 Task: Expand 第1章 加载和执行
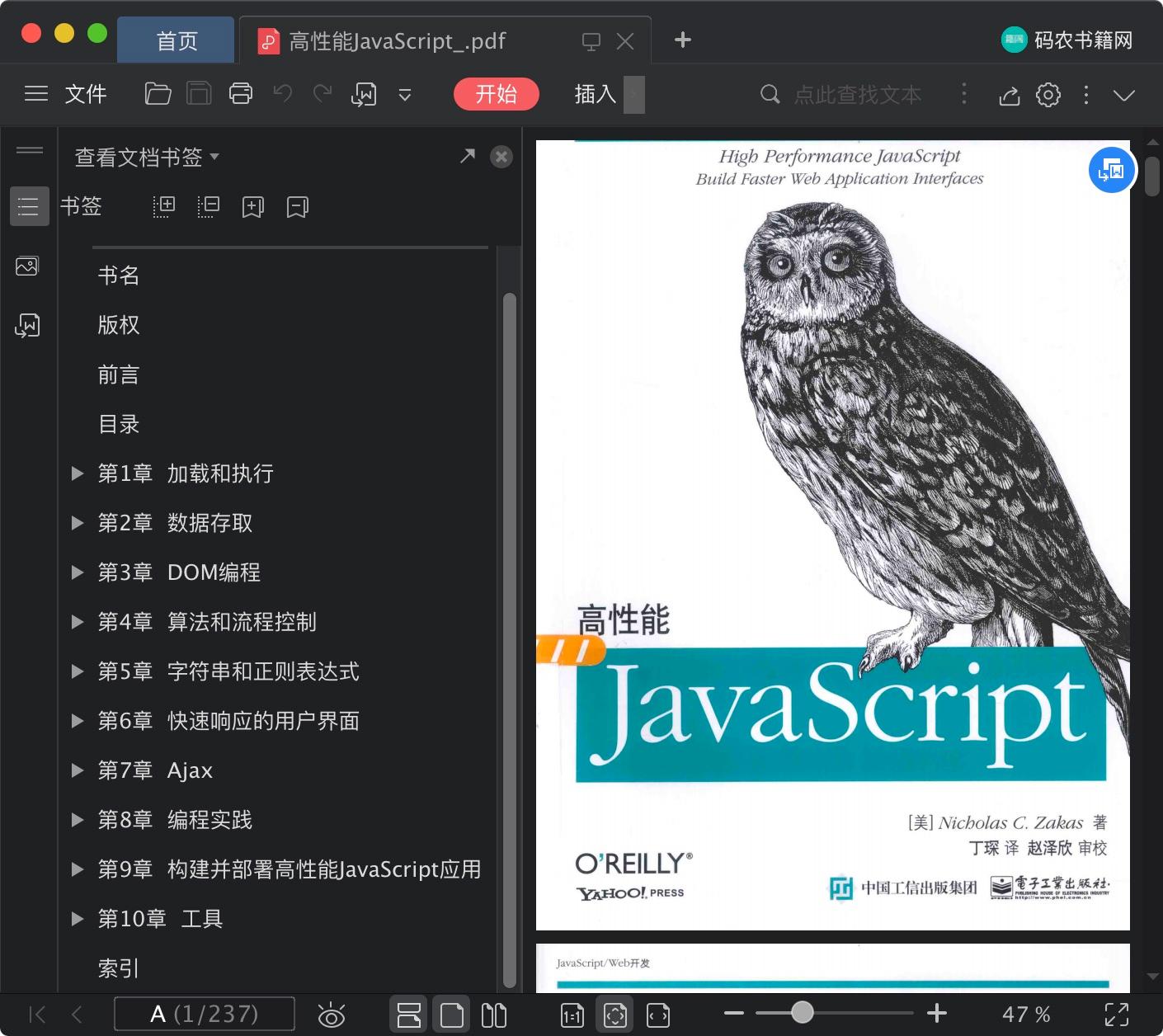[78, 473]
